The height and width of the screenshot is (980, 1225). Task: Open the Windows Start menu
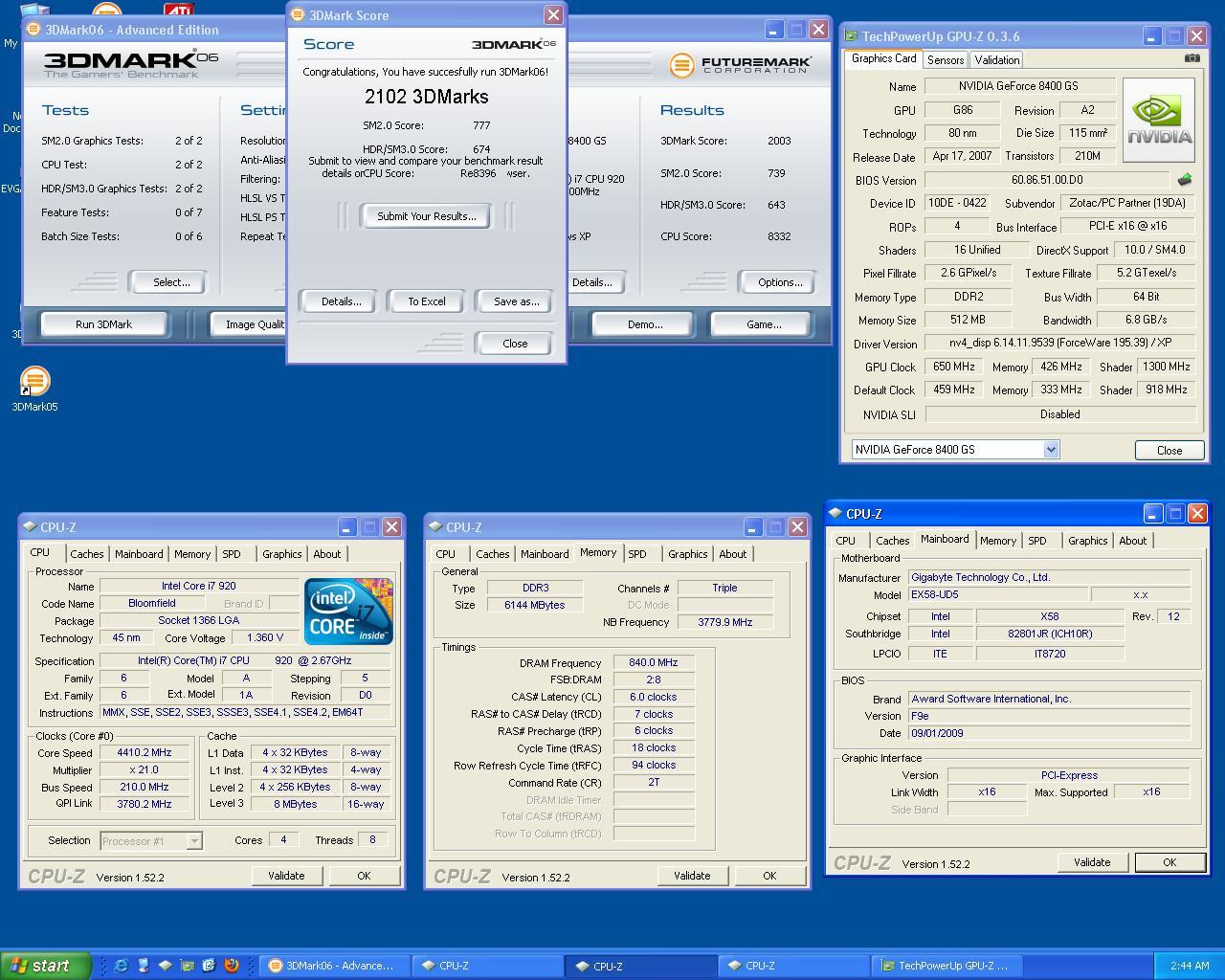[46, 966]
